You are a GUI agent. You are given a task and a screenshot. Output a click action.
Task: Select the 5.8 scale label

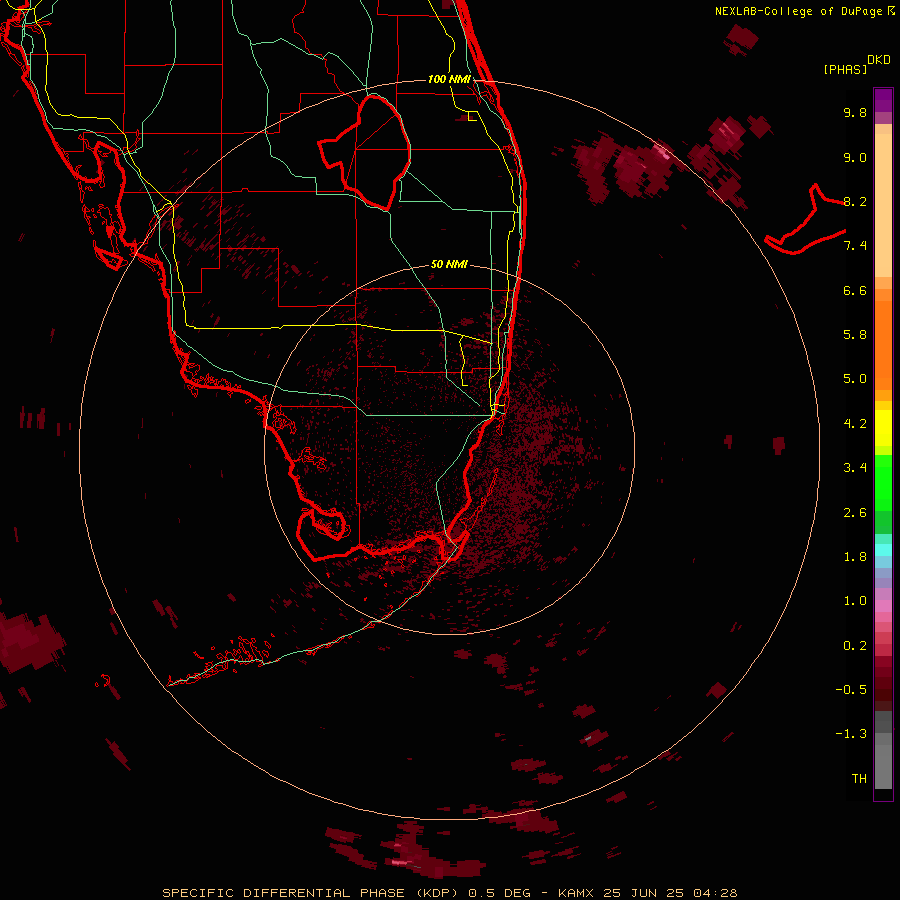855,335
